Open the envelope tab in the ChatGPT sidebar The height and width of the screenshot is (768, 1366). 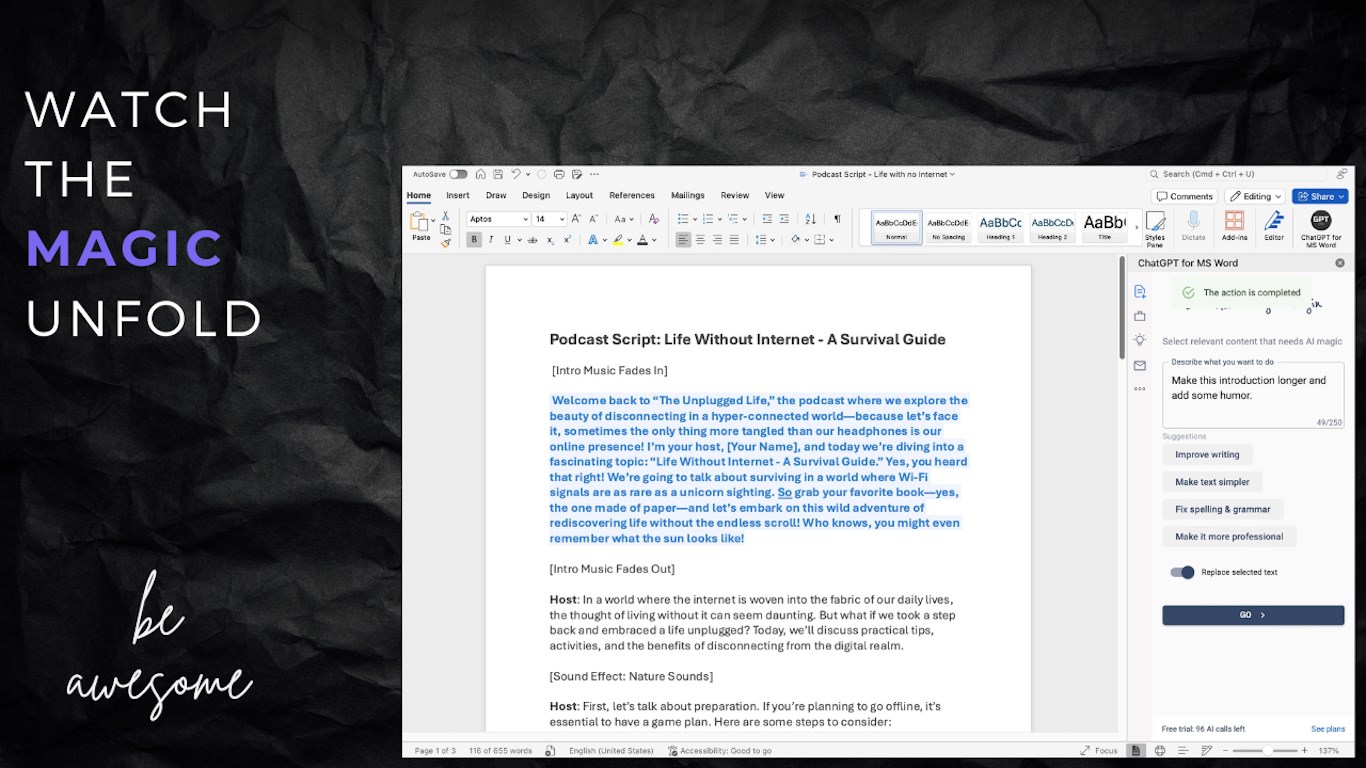pos(1140,365)
